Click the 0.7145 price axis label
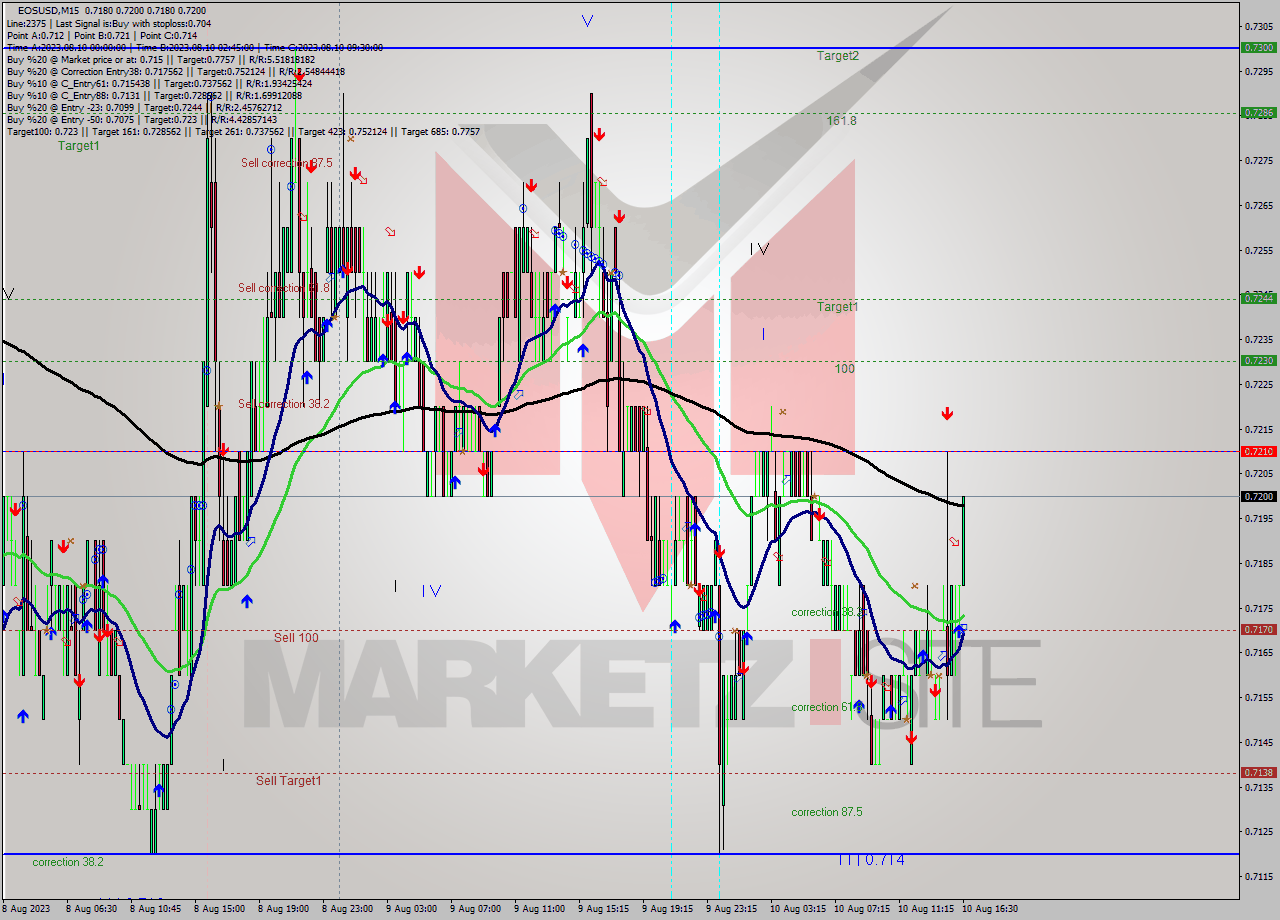 point(1257,743)
